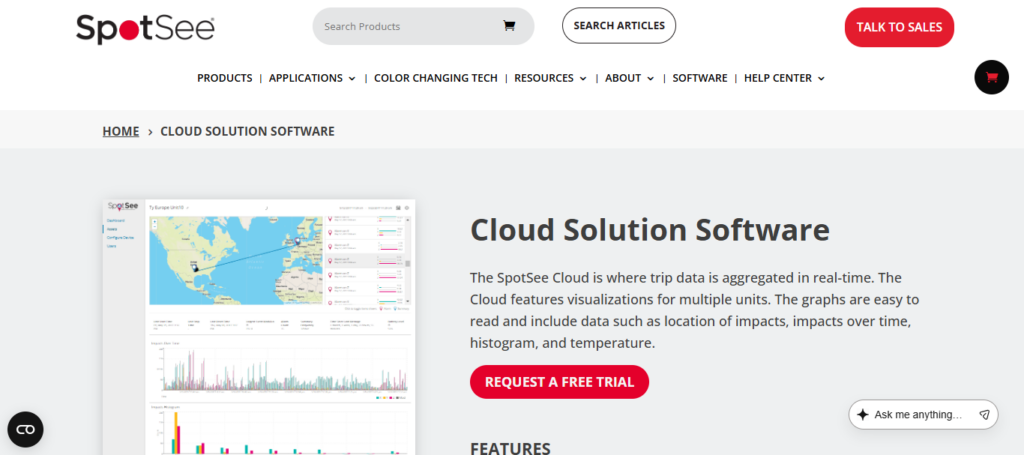The width and height of the screenshot is (1024, 455).
Task: Click the FEATURES heading
Action: [510, 448]
